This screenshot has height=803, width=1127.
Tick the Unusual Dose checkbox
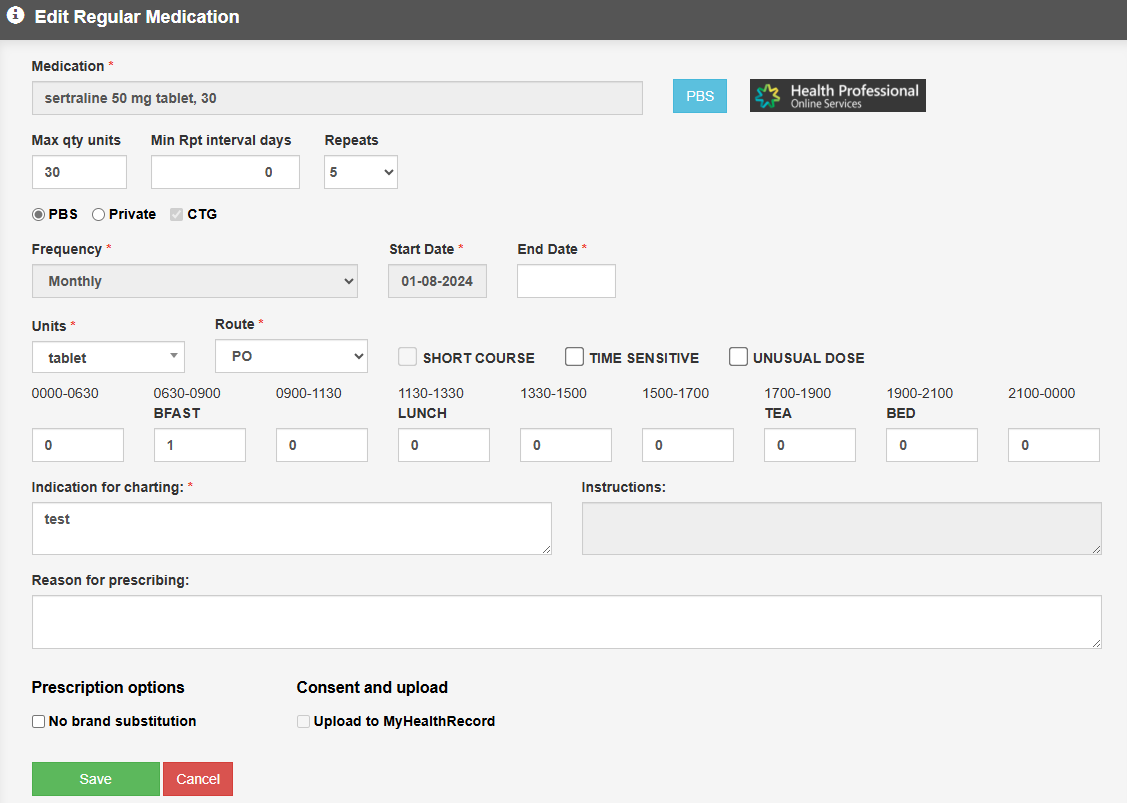pos(738,357)
